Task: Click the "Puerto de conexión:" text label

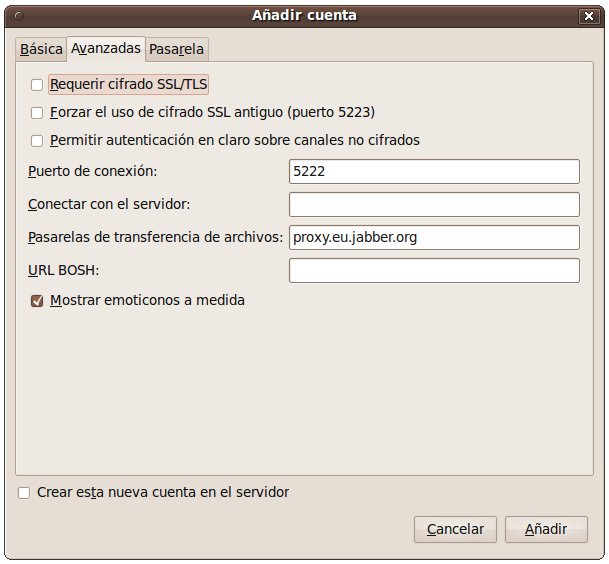Action: (x=92, y=172)
